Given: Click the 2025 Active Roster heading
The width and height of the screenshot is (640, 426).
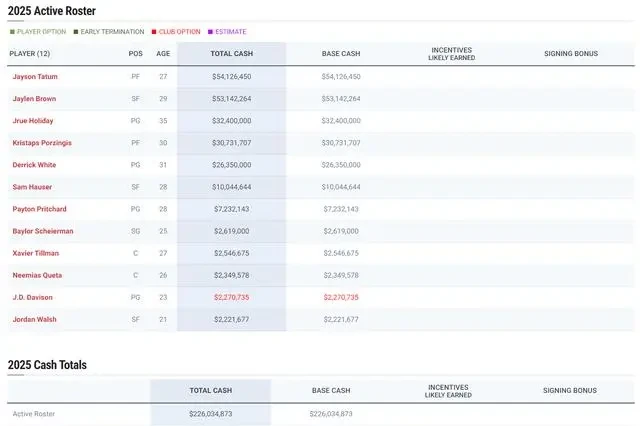Looking at the screenshot, I should pos(52,11).
